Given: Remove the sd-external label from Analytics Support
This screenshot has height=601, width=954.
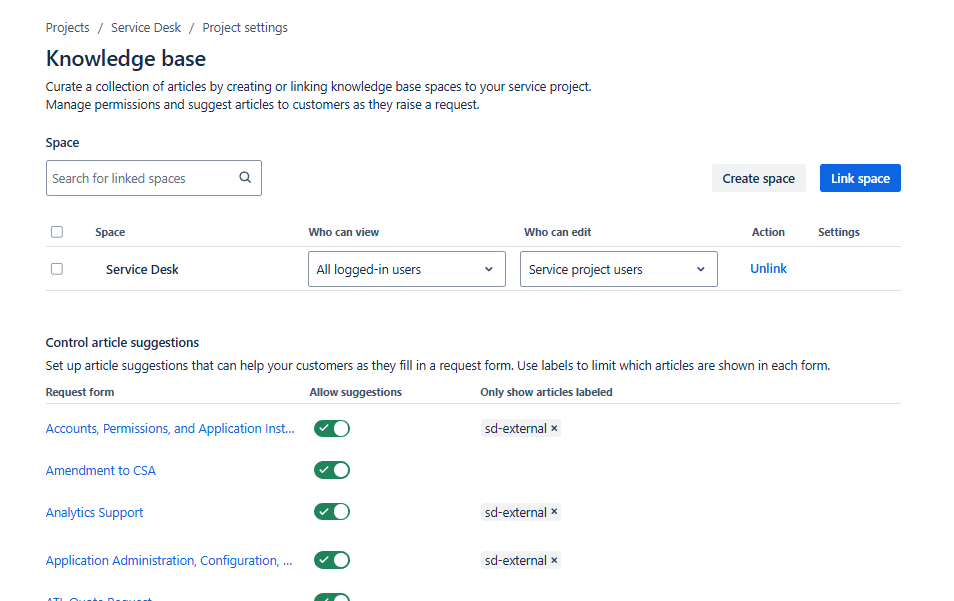Looking at the screenshot, I should 554,511.
